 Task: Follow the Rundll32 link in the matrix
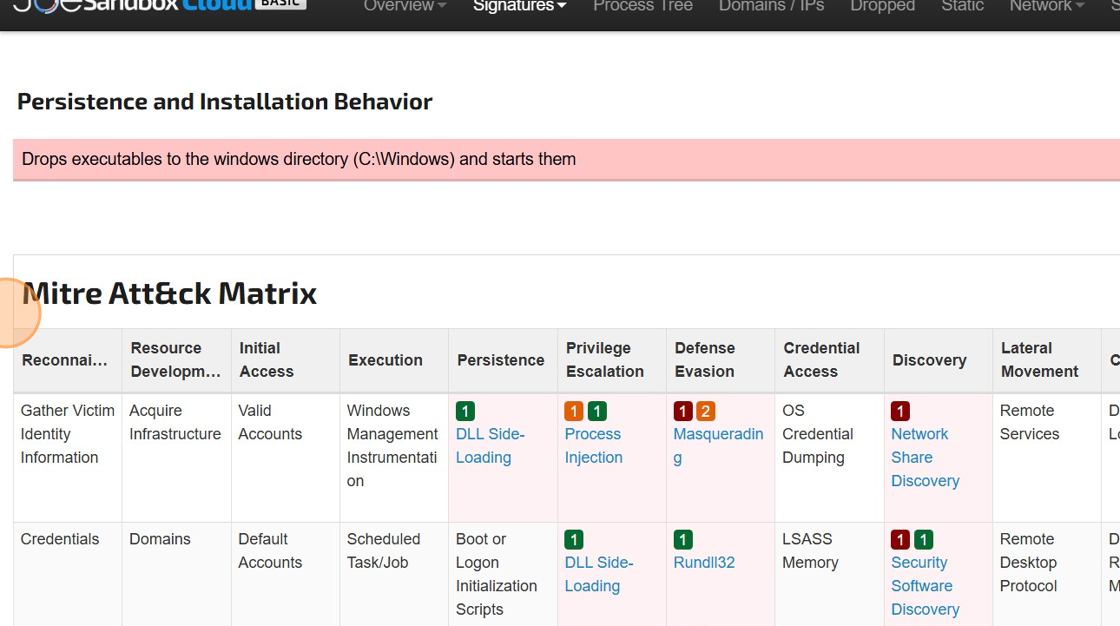pos(703,562)
